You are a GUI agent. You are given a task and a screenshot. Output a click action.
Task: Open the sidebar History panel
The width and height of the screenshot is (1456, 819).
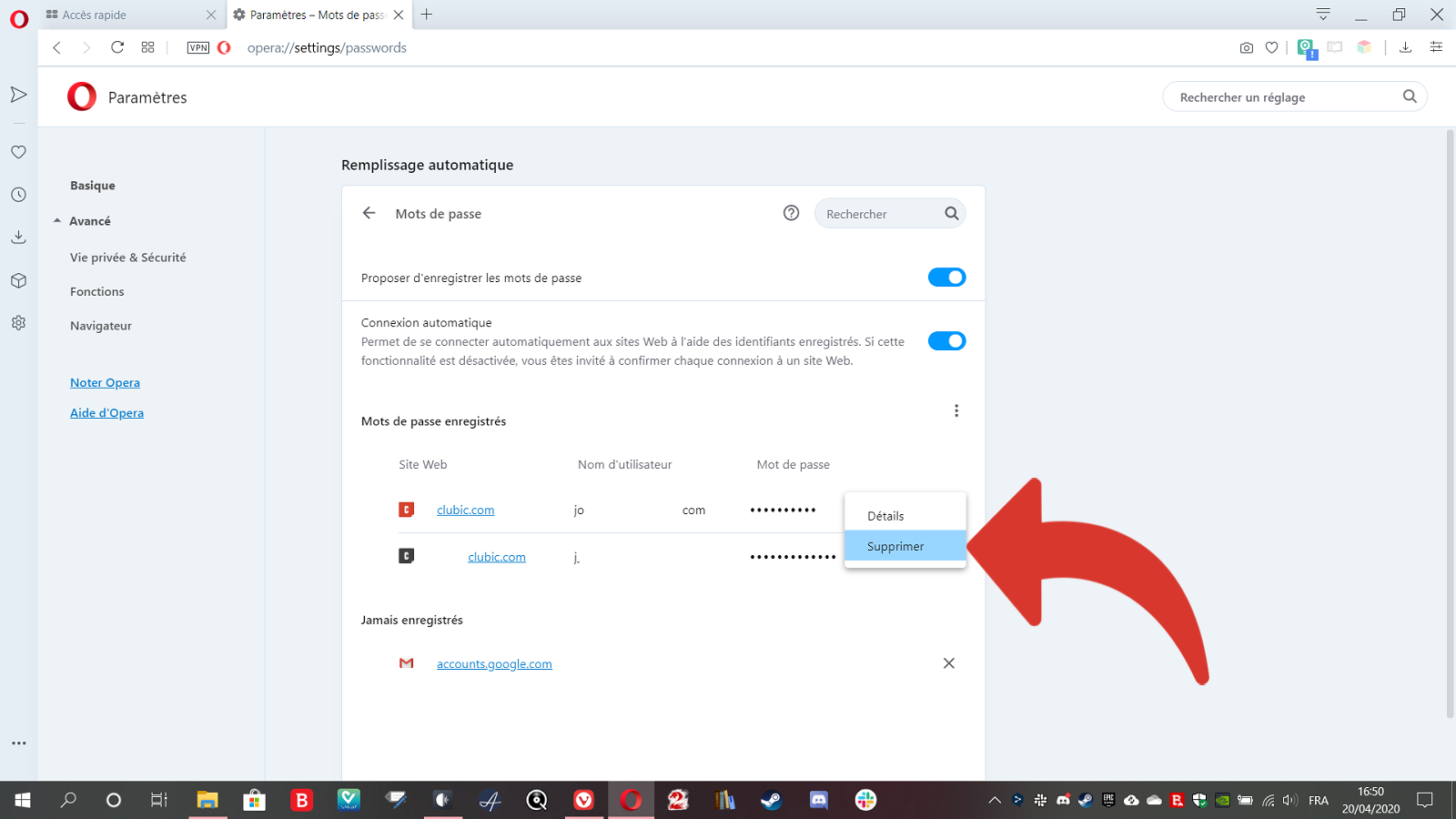18,194
